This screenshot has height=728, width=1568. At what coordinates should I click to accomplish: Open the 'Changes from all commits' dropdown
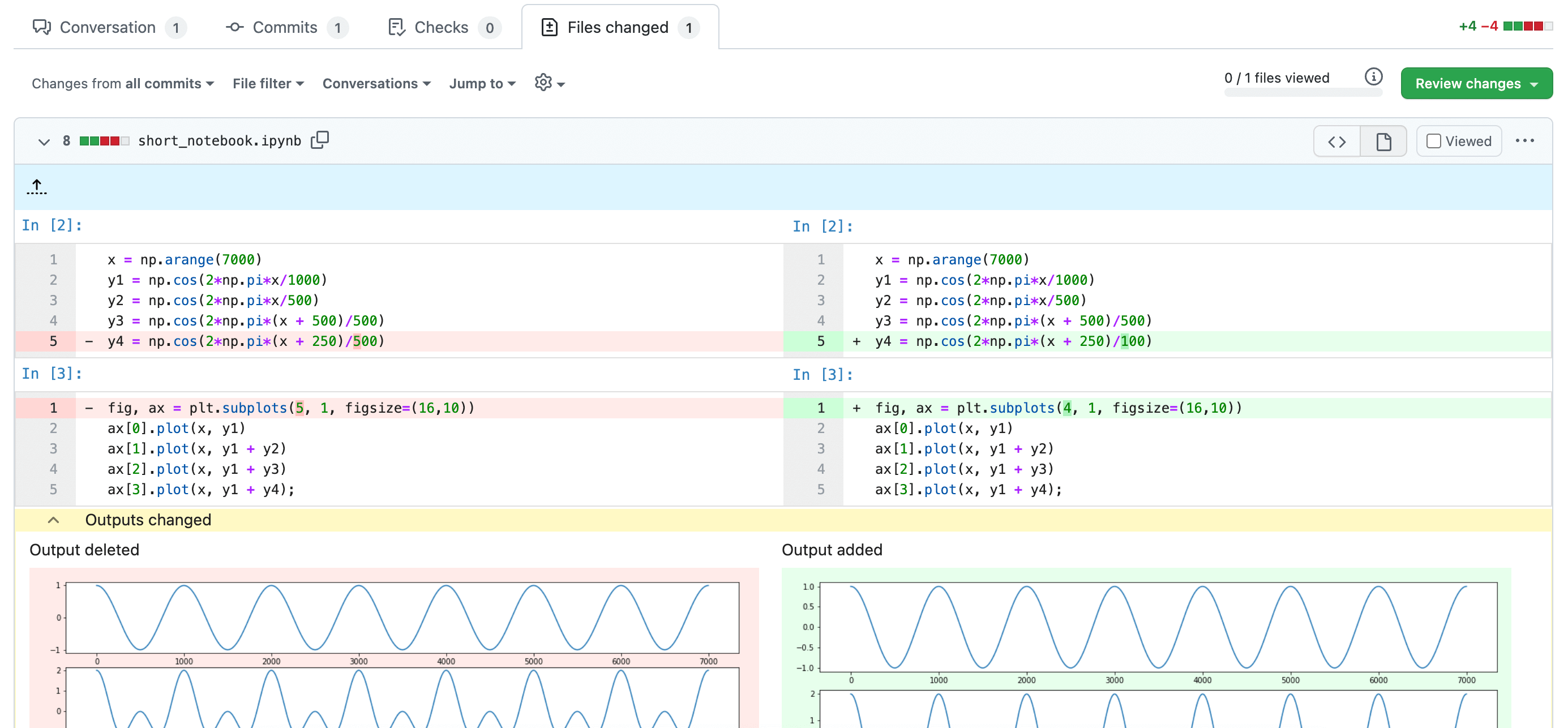click(122, 83)
